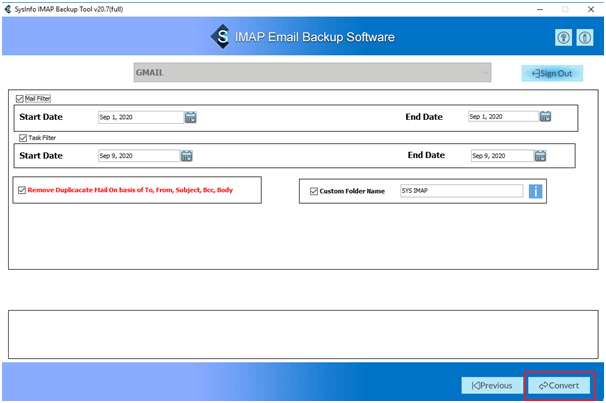Viewport: 606px width, 403px height.
Task: Expand the GMAIL account dropdown
Action: pos(486,72)
